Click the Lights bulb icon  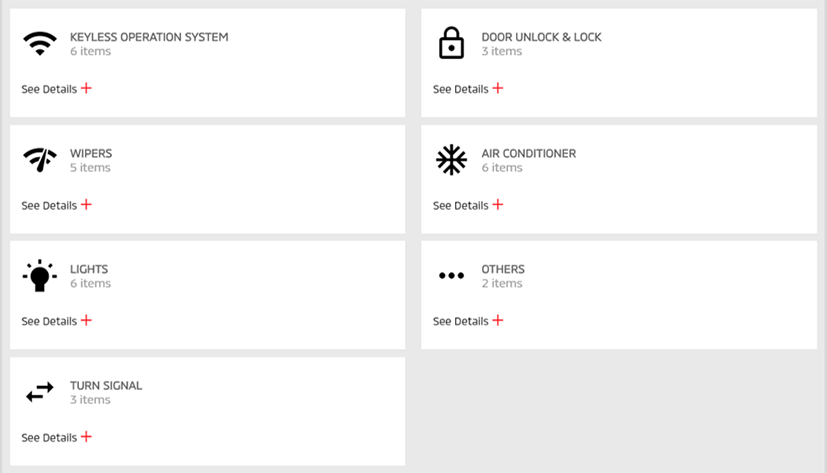pyautogui.click(x=40, y=276)
